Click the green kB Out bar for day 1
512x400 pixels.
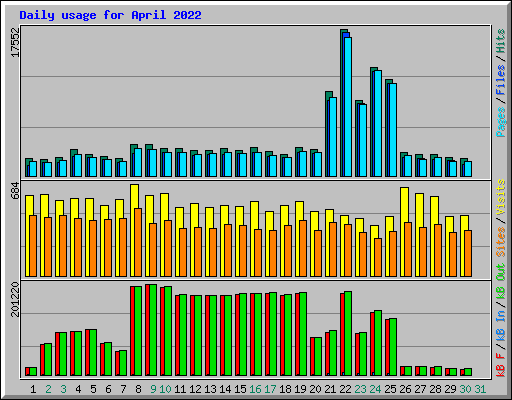33,372
